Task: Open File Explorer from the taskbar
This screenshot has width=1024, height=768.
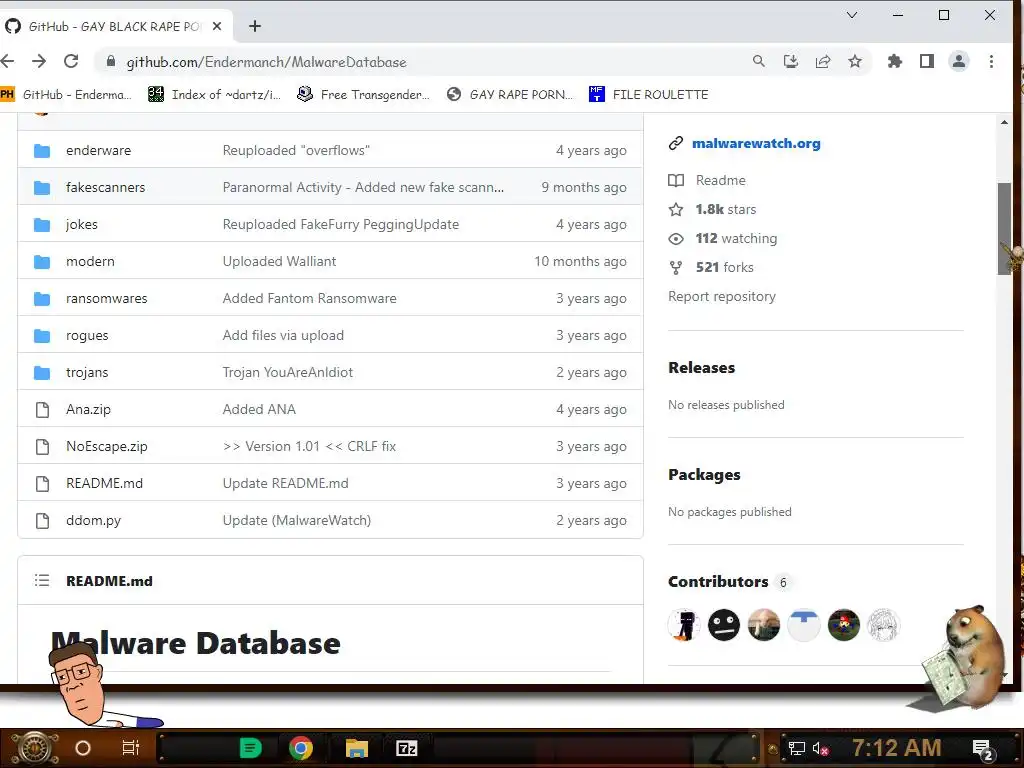Action: (357, 748)
